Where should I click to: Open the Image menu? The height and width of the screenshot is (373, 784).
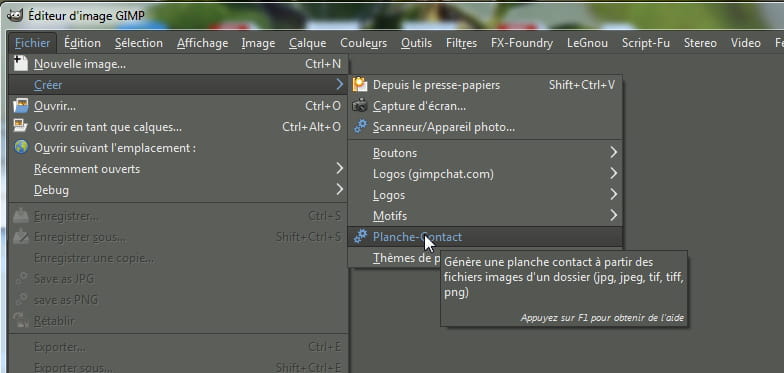(x=258, y=43)
